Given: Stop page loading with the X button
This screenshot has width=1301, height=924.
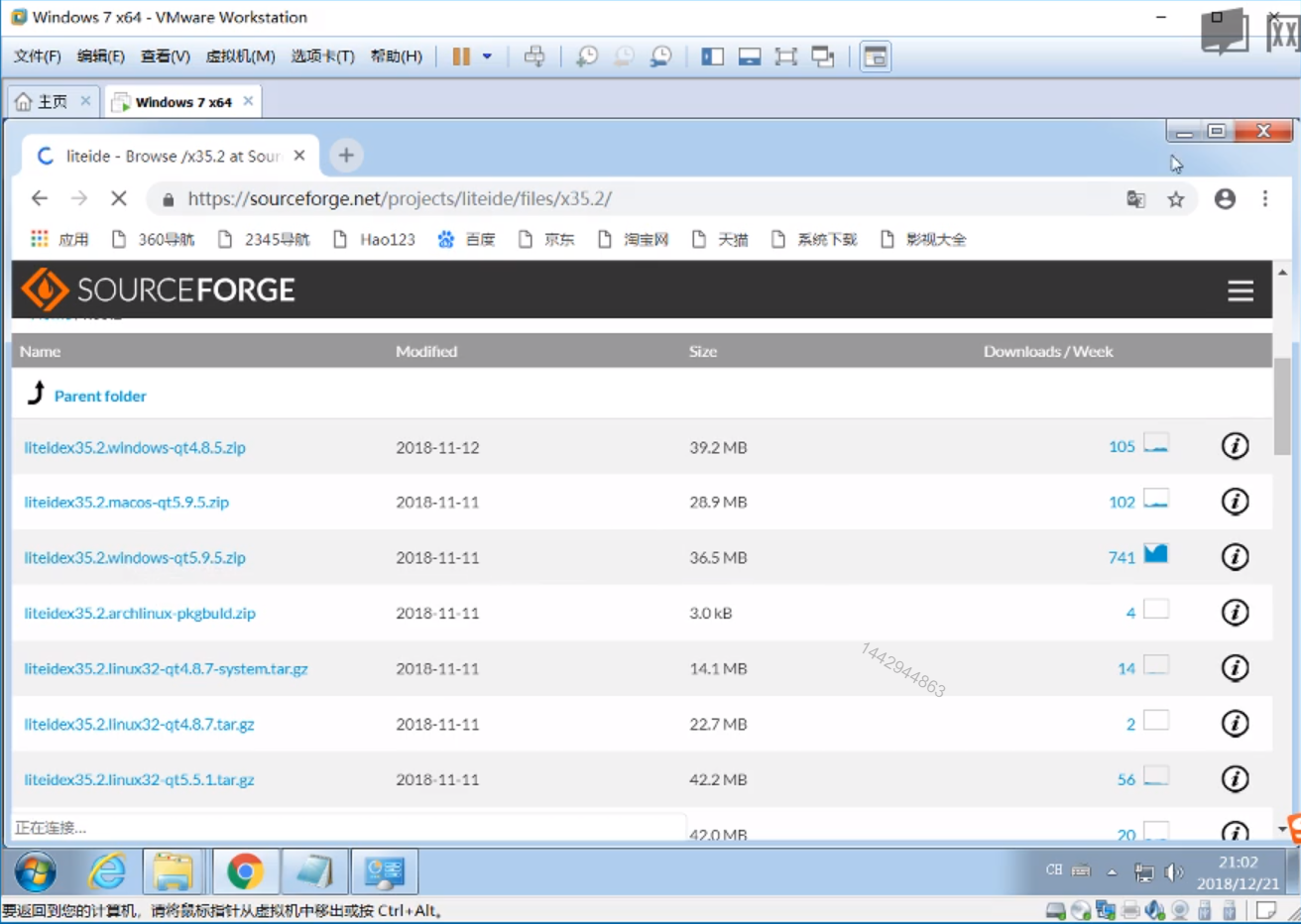Looking at the screenshot, I should [119, 198].
